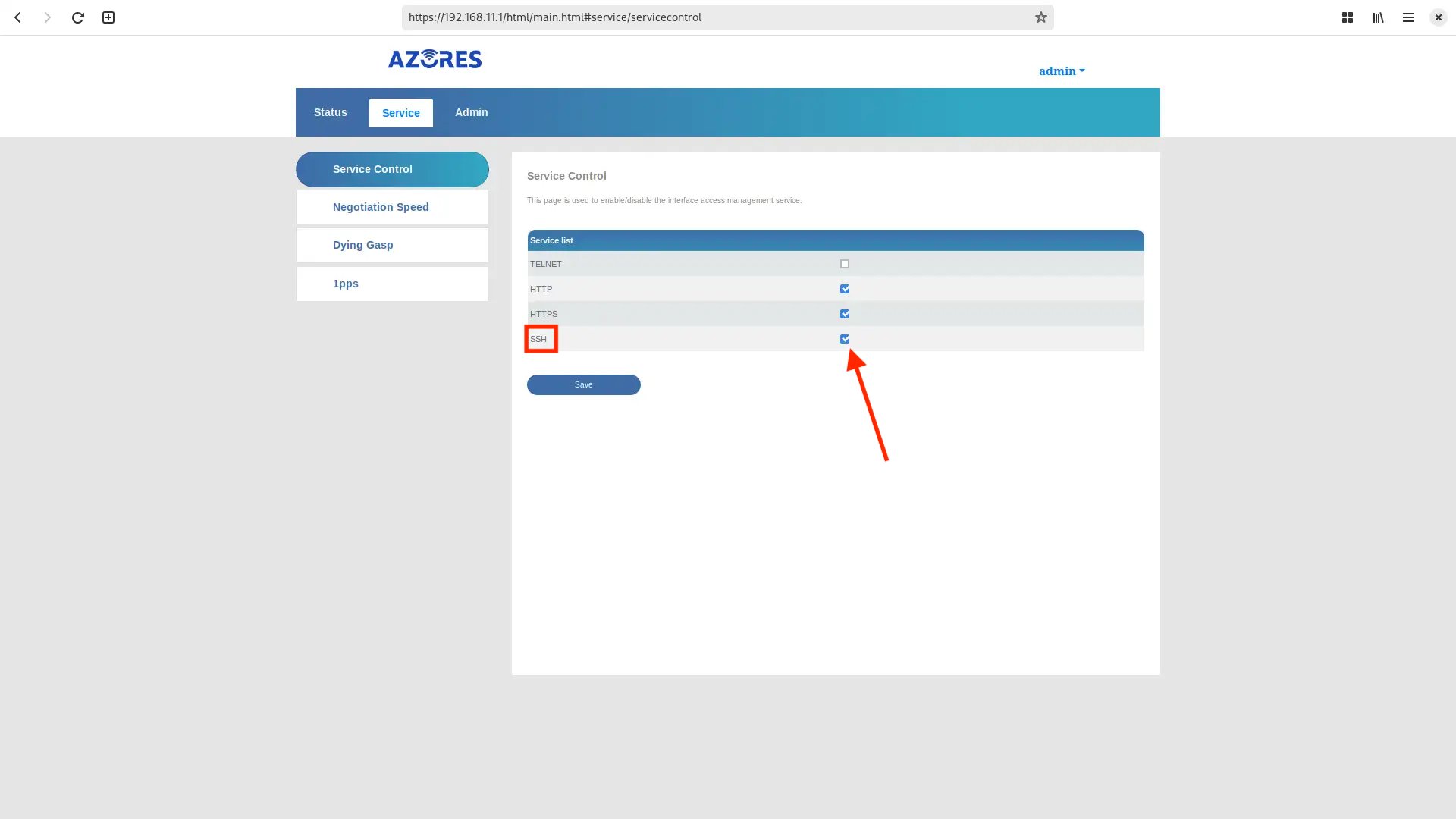Open a new tab with plus icon
The width and height of the screenshot is (1456, 819).
[x=108, y=17]
